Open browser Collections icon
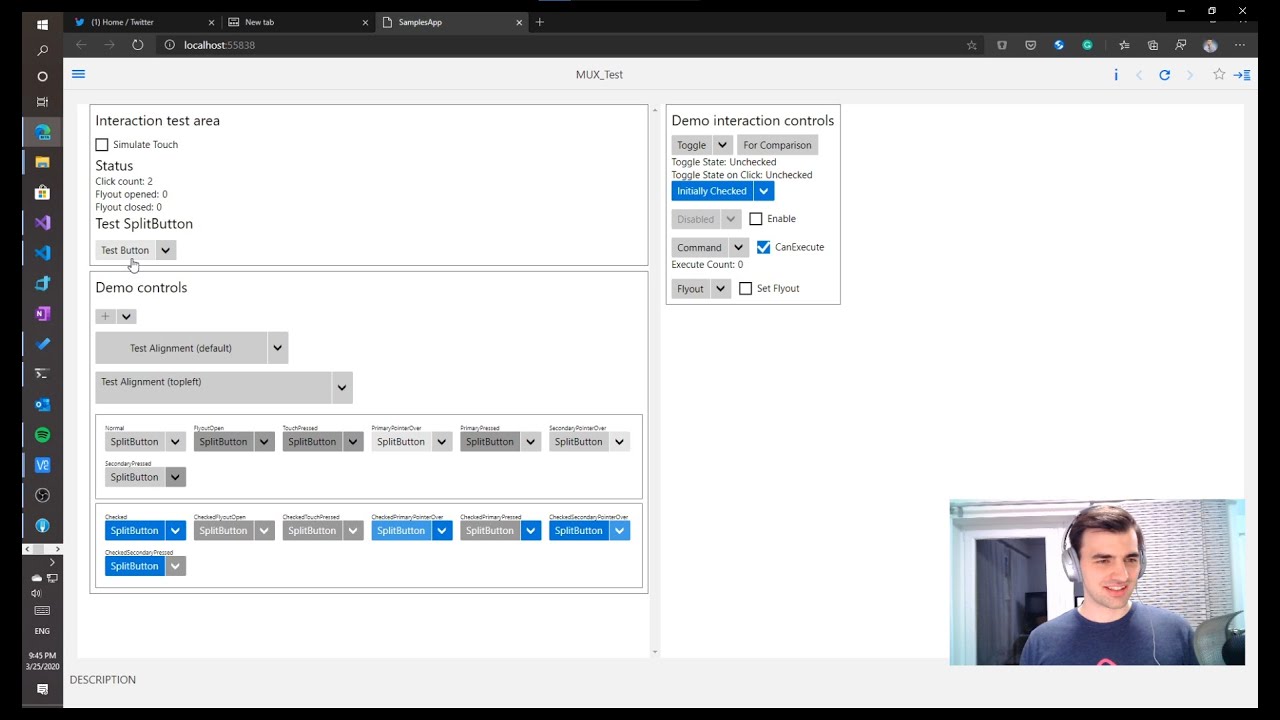1280x720 pixels. [1153, 45]
